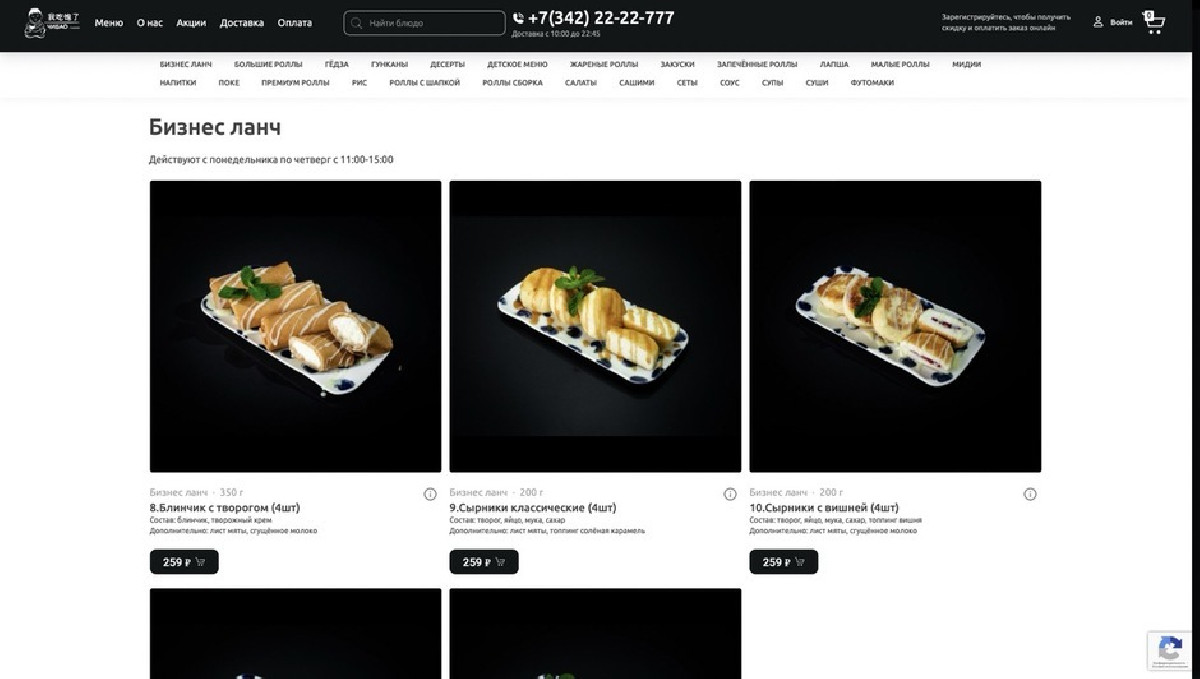Viewport: 1200px width, 679px height.
Task: Open the shopping cart icon
Action: point(1155,23)
